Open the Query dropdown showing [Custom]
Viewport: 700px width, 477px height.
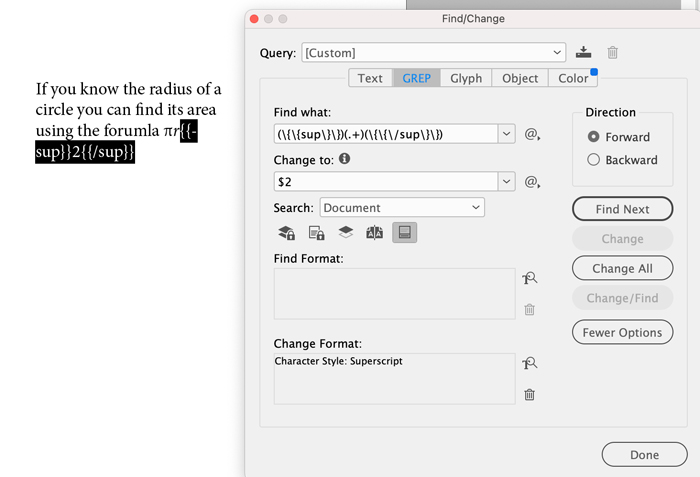pos(434,52)
